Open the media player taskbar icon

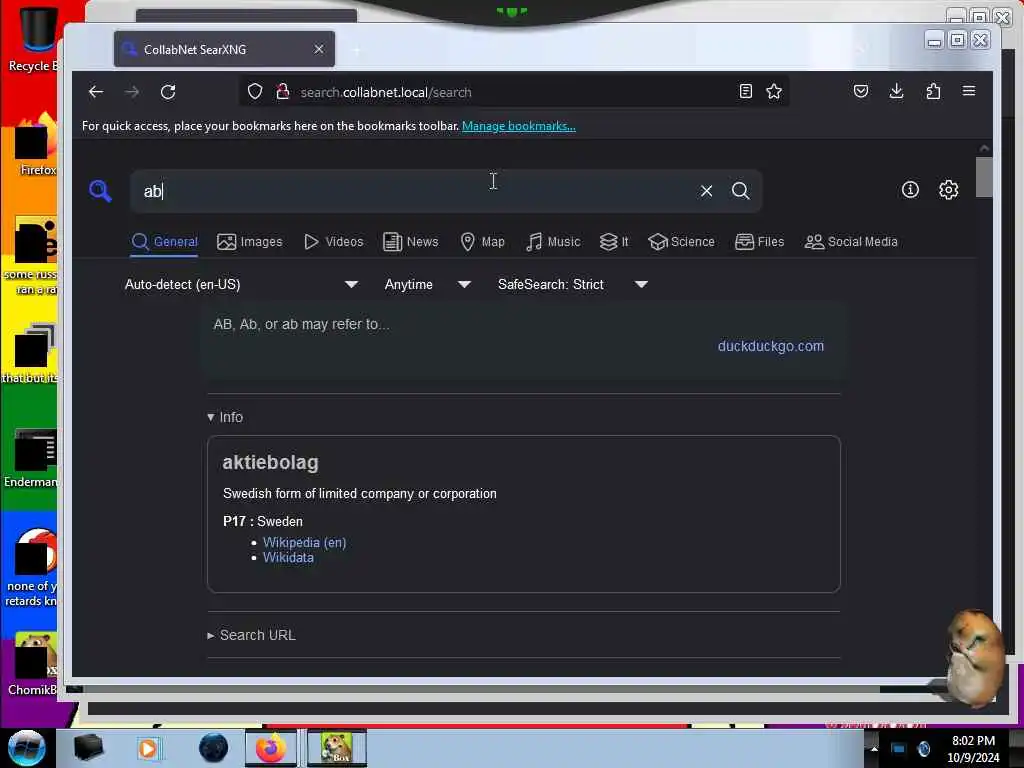tap(148, 748)
